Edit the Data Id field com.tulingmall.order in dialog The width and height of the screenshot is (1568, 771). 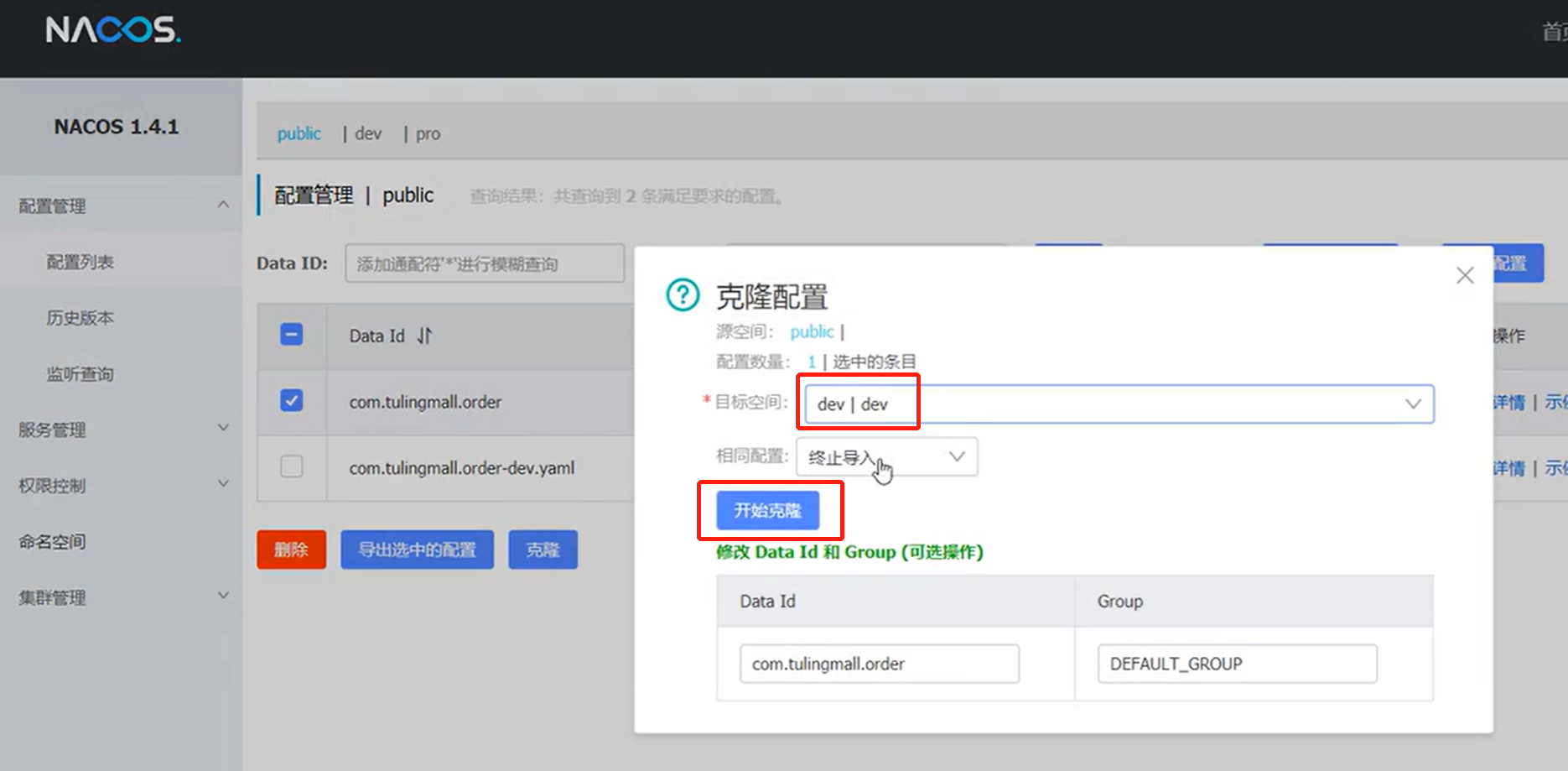[x=880, y=664]
